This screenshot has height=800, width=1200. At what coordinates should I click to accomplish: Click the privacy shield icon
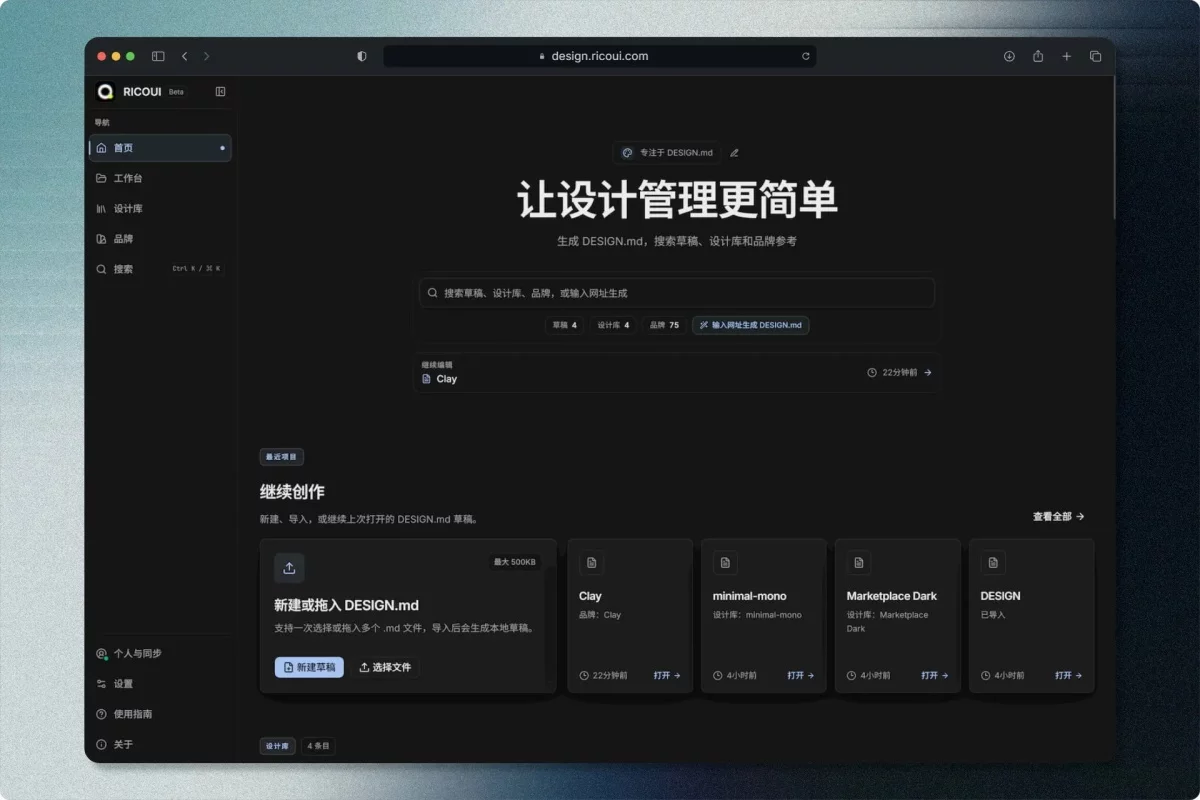pyautogui.click(x=362, y=56)
